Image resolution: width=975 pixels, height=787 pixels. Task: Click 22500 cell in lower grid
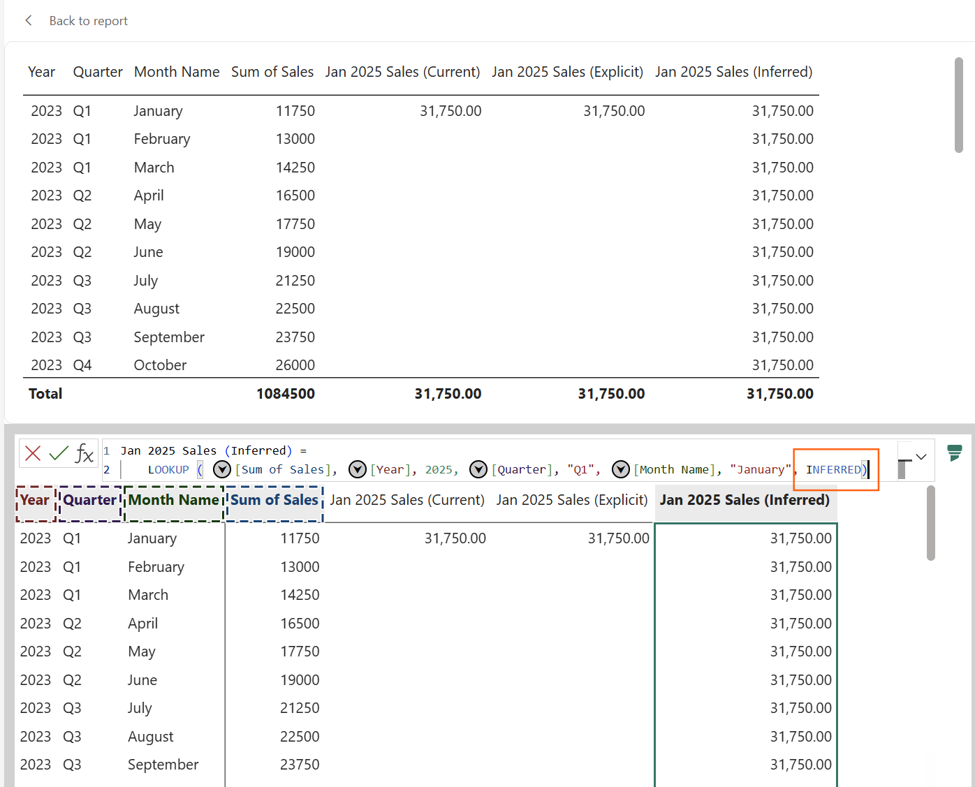pos(300,737)
